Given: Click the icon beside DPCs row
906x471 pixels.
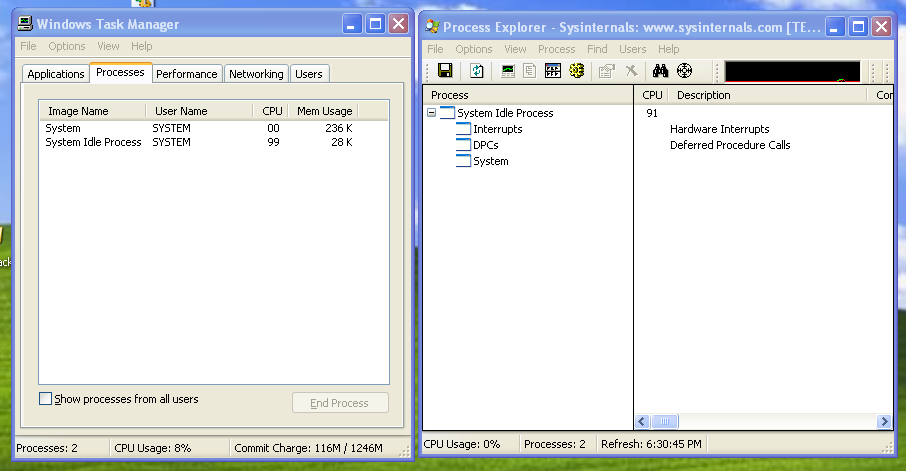Looking at the screenshot, I should pos(463,144).
